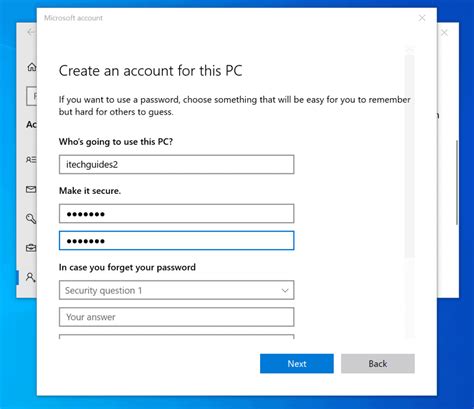Screen dimensions: 474x409
Task: Click the confirm password field
Action: tap(176, 240)
